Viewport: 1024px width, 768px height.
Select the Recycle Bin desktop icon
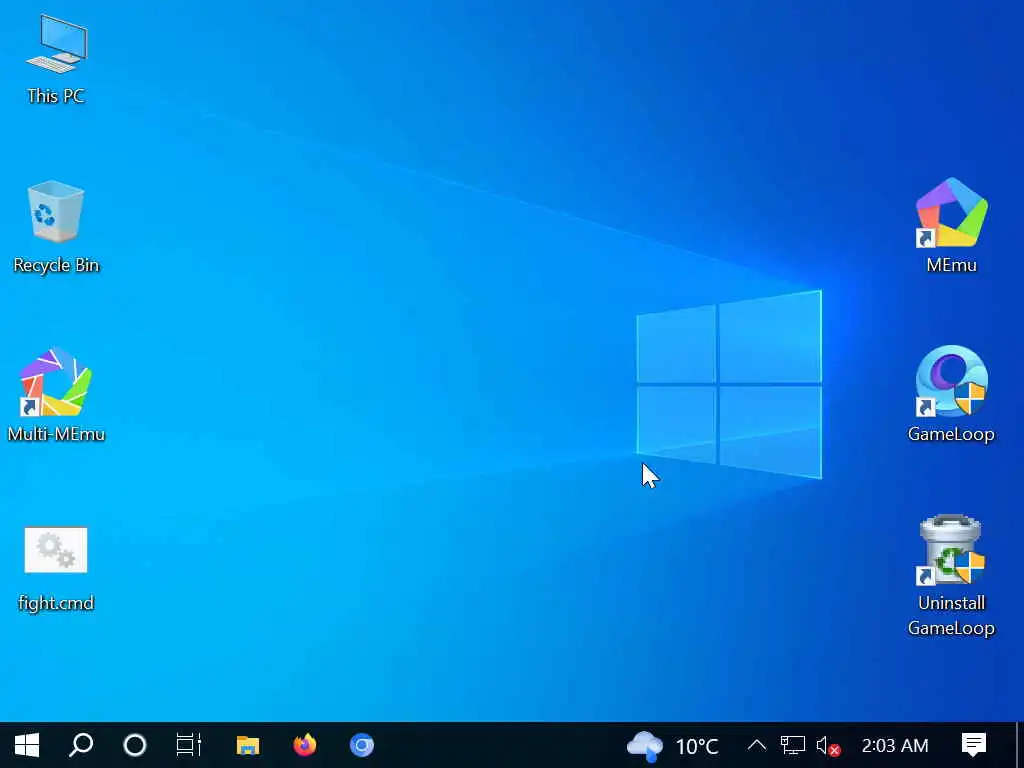point(56,212)
